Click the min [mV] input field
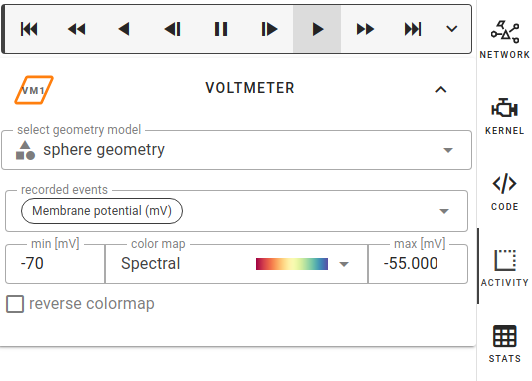Viewport: 532px width, 381px height. pyautogui.click(x=55, y=264)
